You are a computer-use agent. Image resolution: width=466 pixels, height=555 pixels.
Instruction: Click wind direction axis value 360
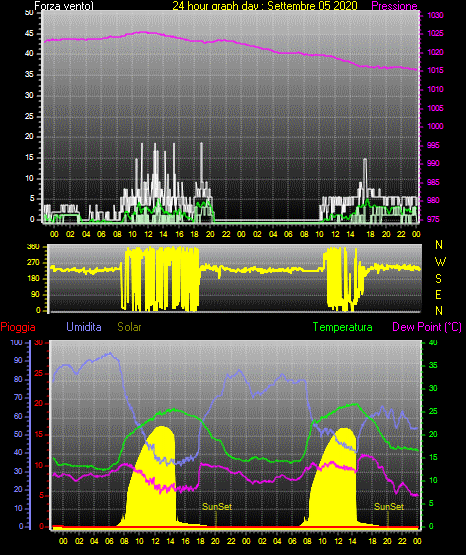pyautogui.click(x=33, y=247)
